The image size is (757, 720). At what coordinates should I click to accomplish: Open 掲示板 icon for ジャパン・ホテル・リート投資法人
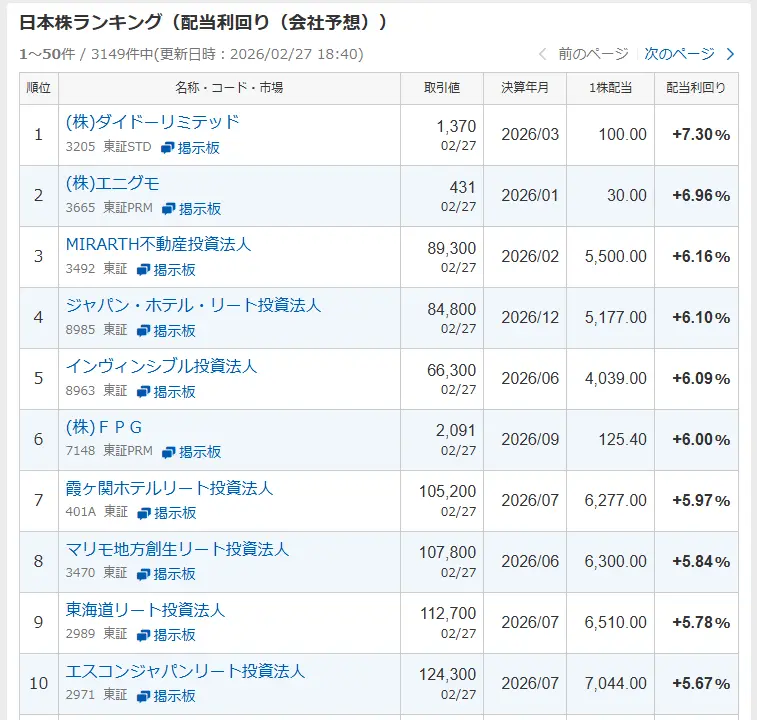point(144,331)
